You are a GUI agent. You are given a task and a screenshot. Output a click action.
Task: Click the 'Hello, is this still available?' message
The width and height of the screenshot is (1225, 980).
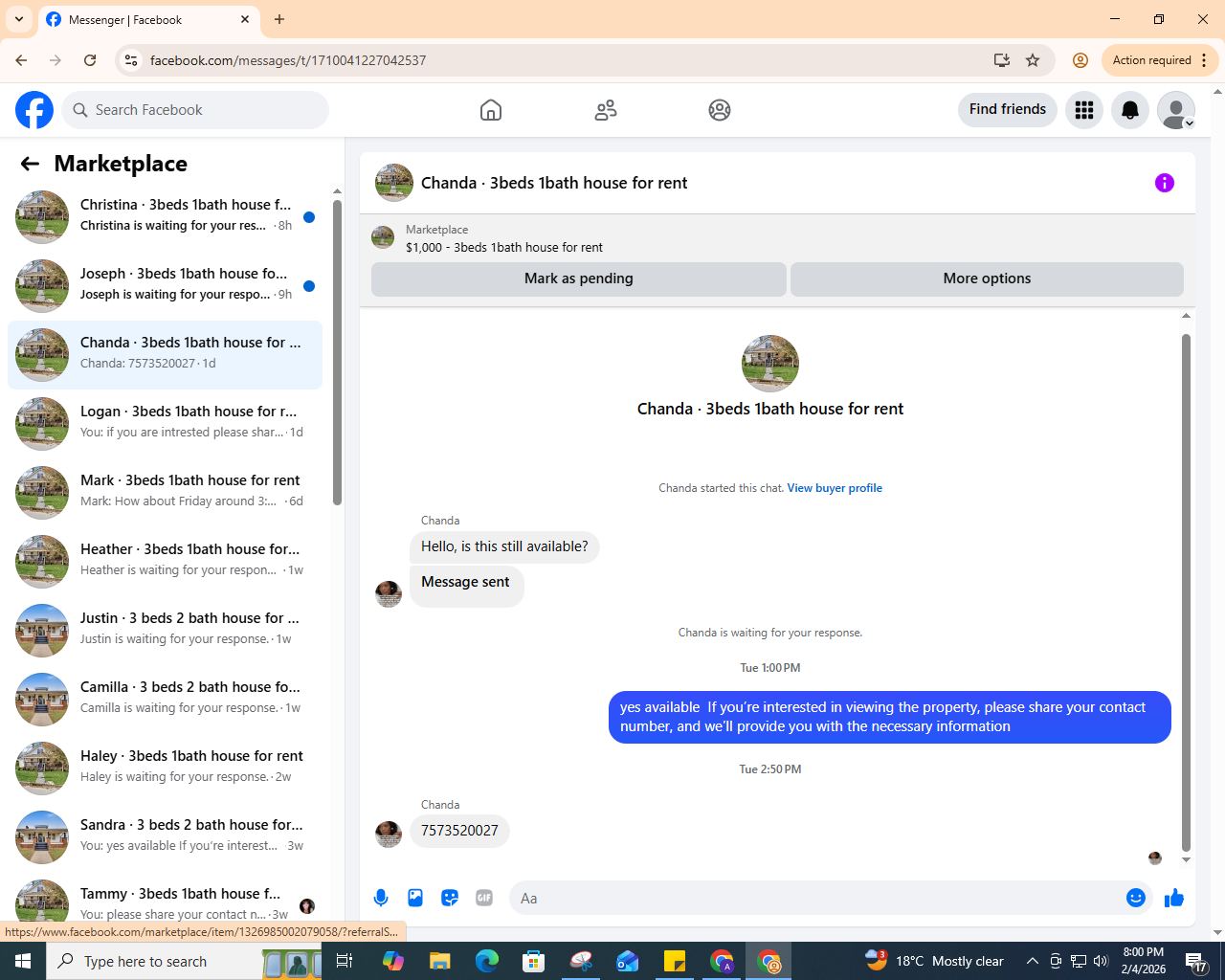[504, 546]
